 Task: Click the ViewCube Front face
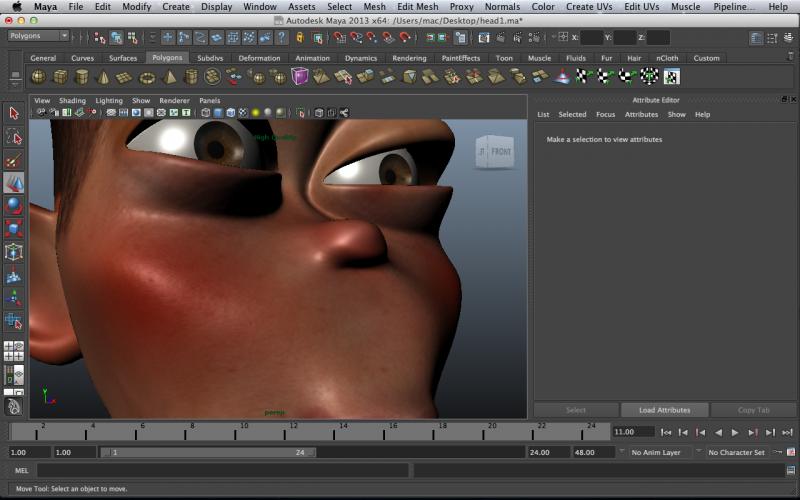(x=500, y=152)
